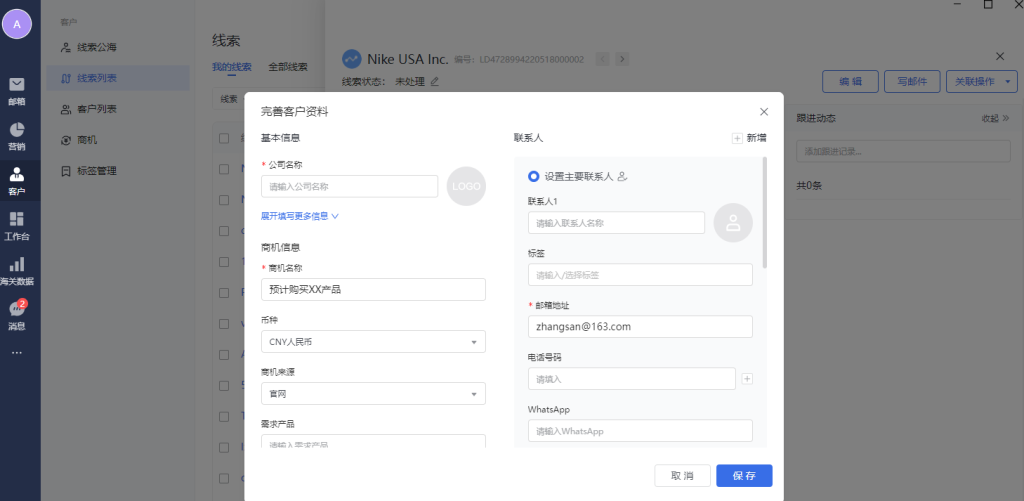Select 设置主要联系人 radio button
The width and height of the screenshot is (1024, 501).
534,176
